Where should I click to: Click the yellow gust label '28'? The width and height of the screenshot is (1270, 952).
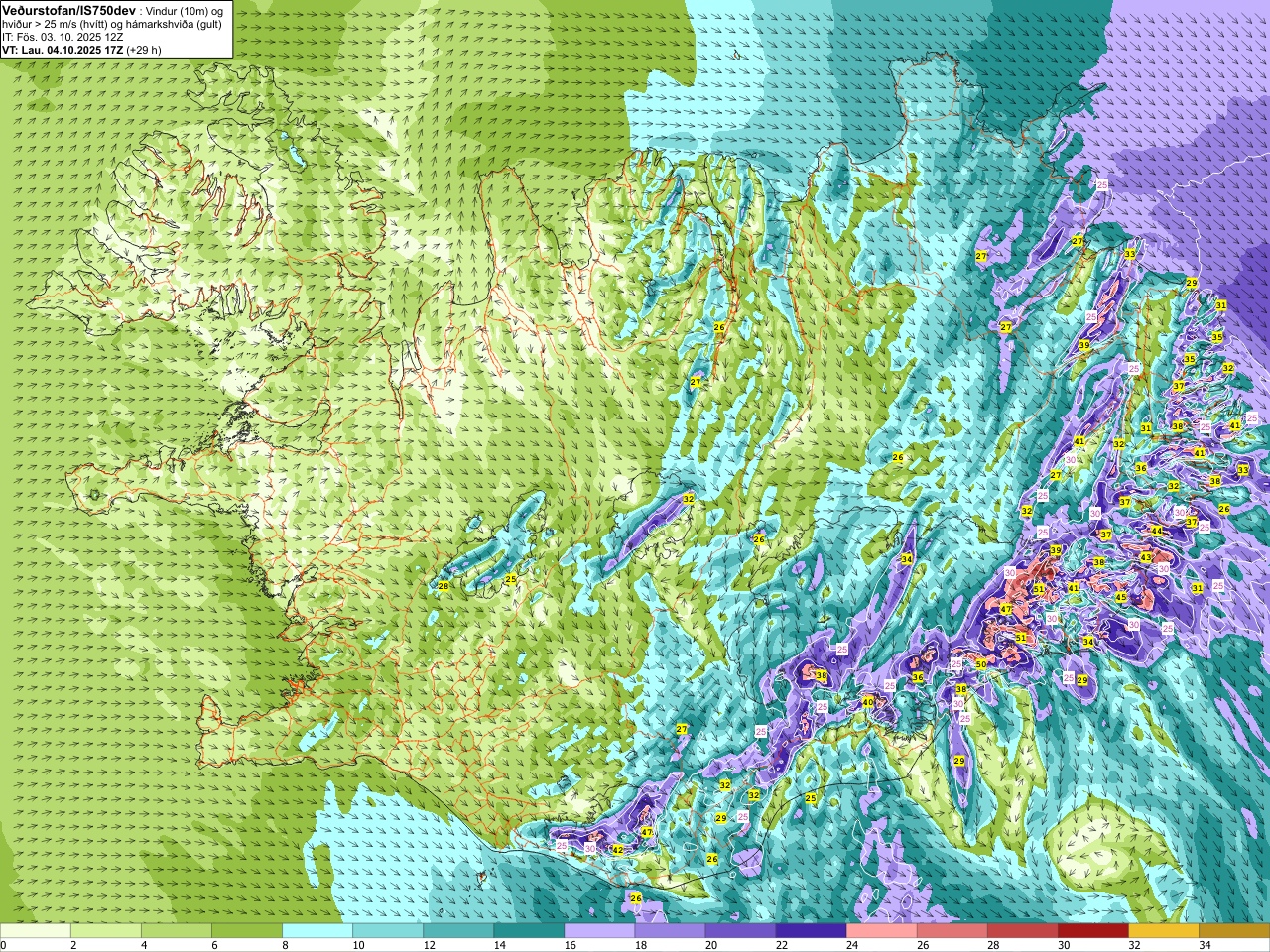[444, 587]
